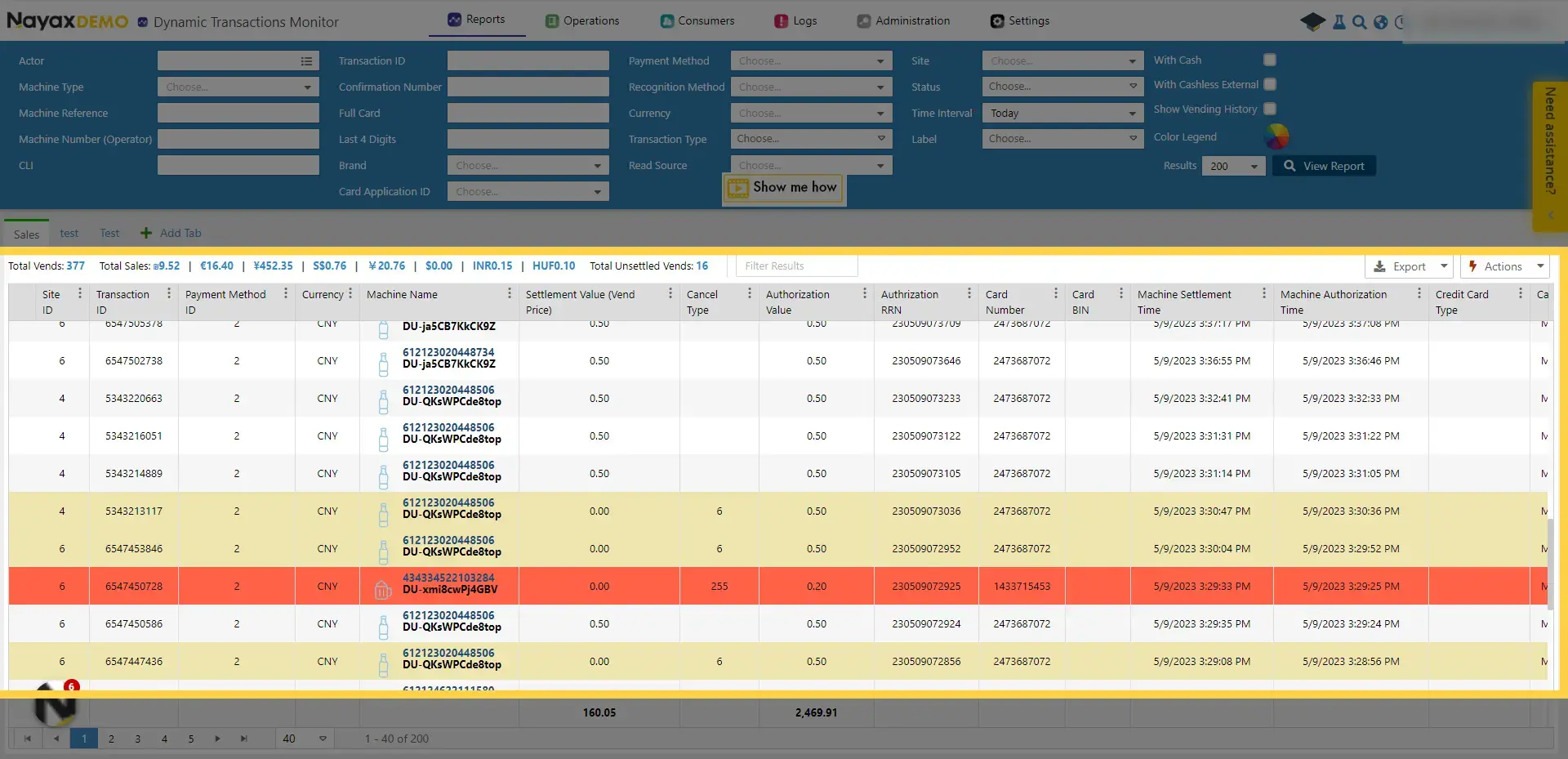1568x759 pixels.
Task: Click the table vertical scrollbar thumb
Action: click(x=1552, y=564)
